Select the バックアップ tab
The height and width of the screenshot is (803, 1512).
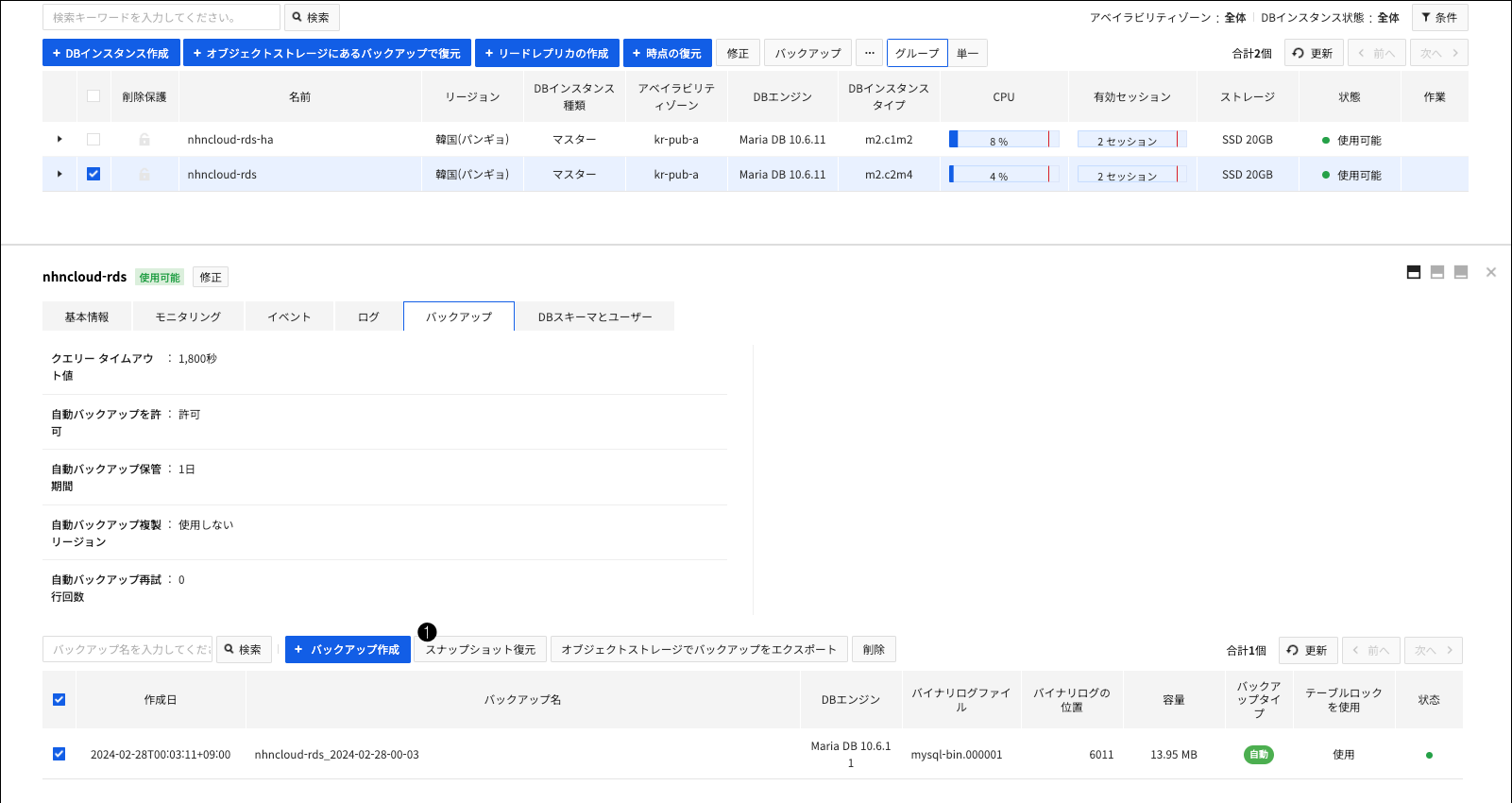459,316
